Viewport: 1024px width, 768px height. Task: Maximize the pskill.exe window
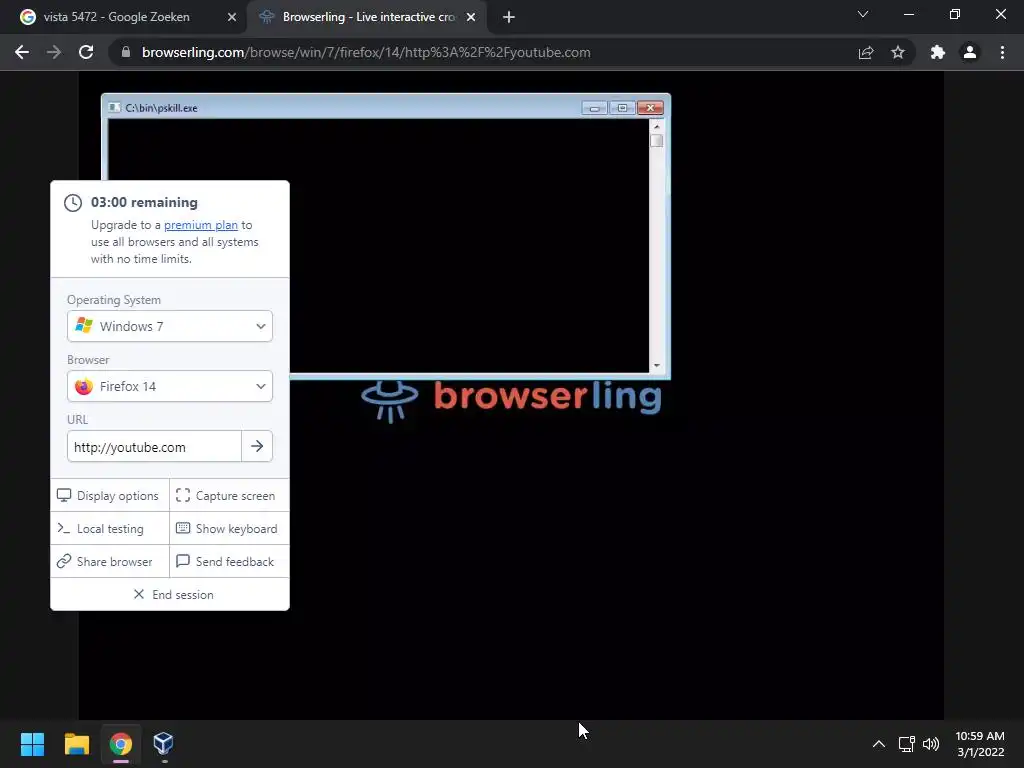pyautogui.click(x=622, y=108)
